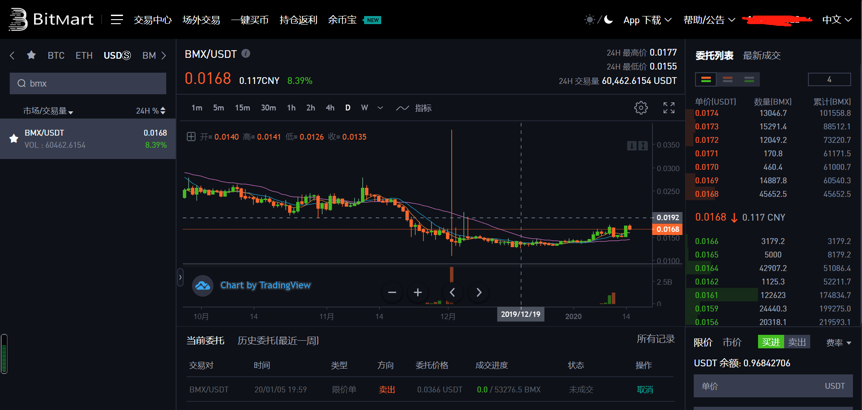Viewport: 862px width, 410px height.
Task: Open 所有记录 all records link
Action: click(656, 339)
